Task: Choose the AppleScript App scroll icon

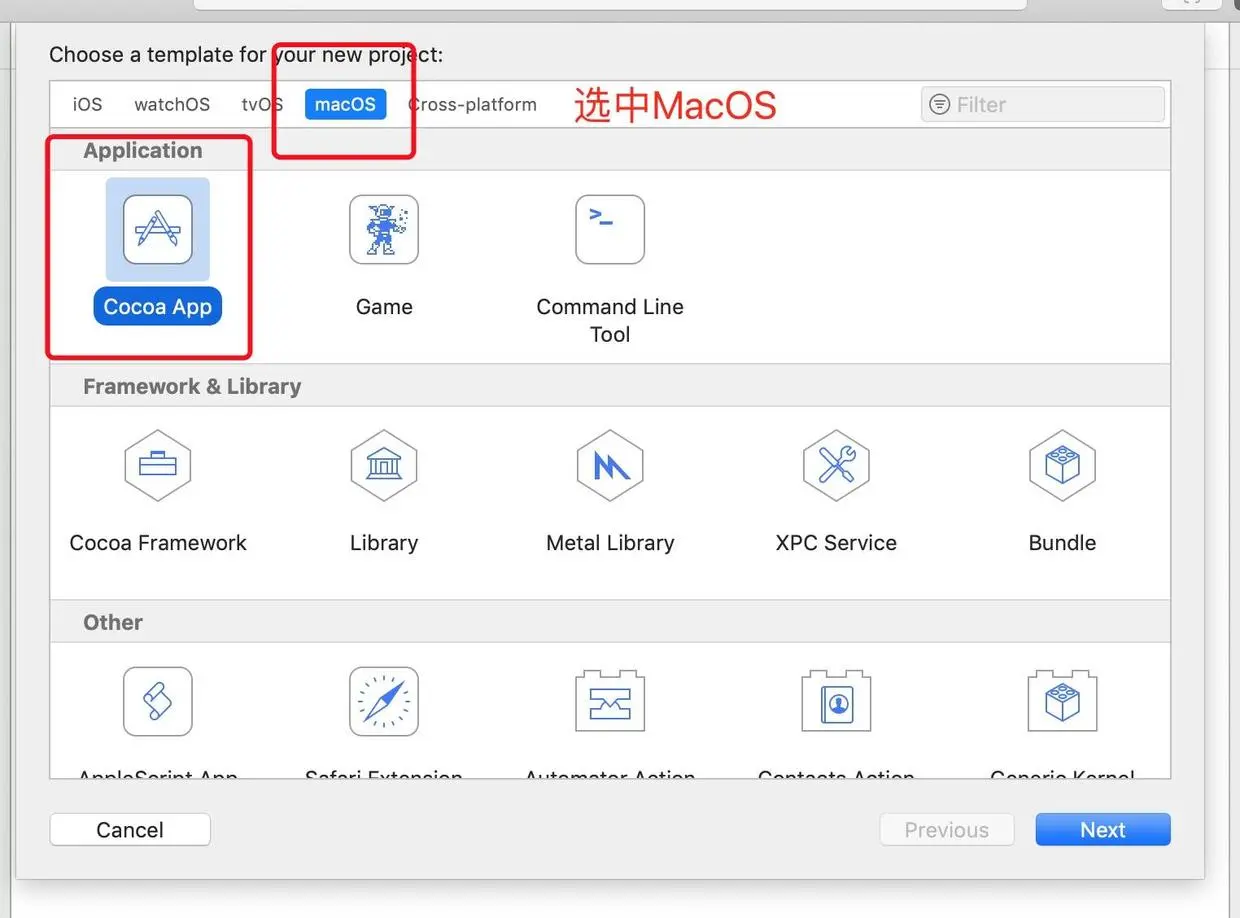Action: (158, 701)
